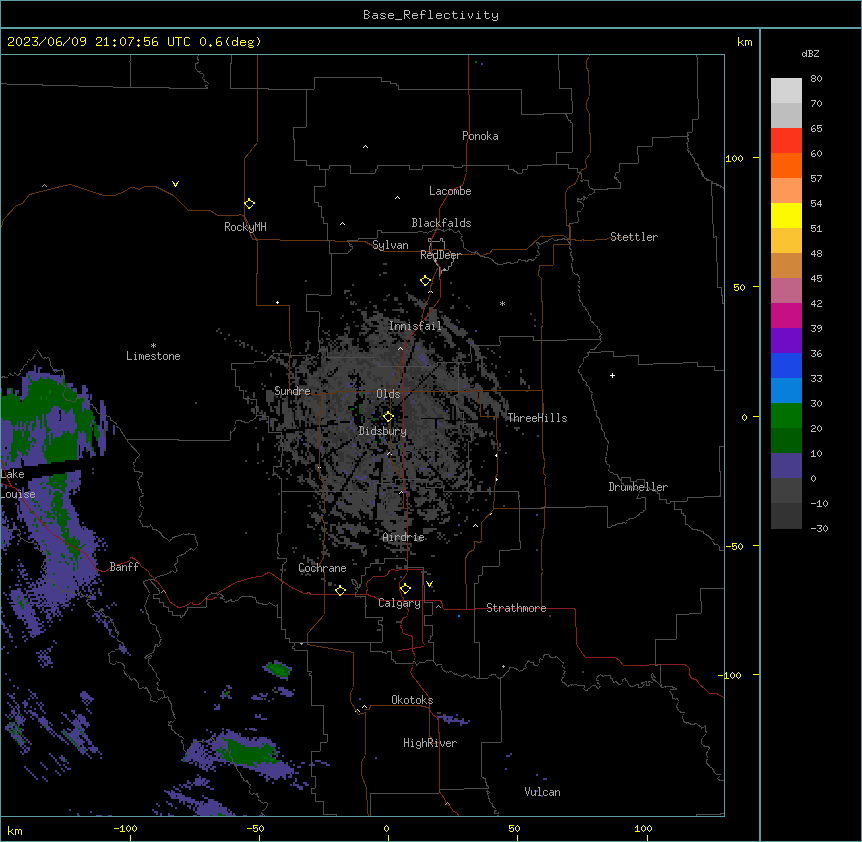Pick the bright yellow swatch below 54
Screen dimensions: 862x842
click(x=786, y=215)
